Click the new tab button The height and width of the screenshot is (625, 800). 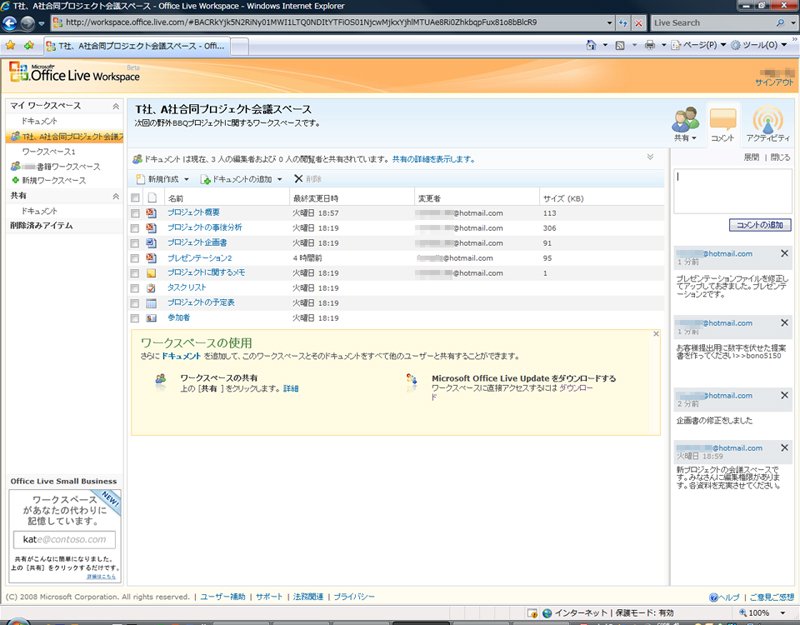coord(240,46)
